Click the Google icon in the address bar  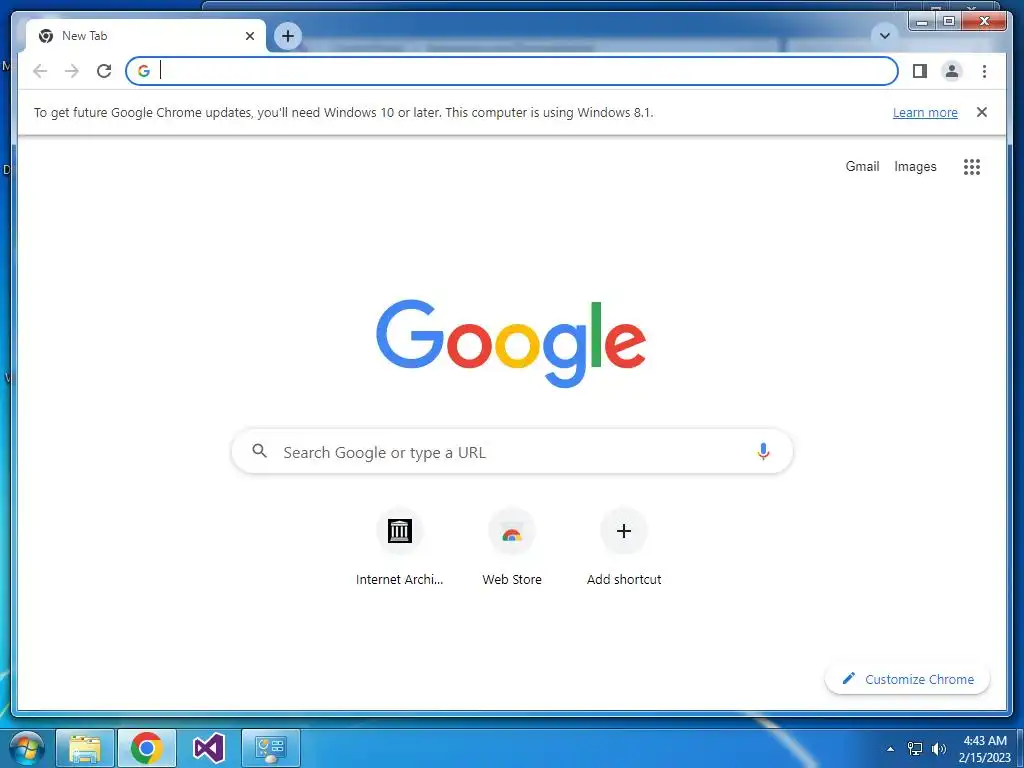click(x=144, y=71)
